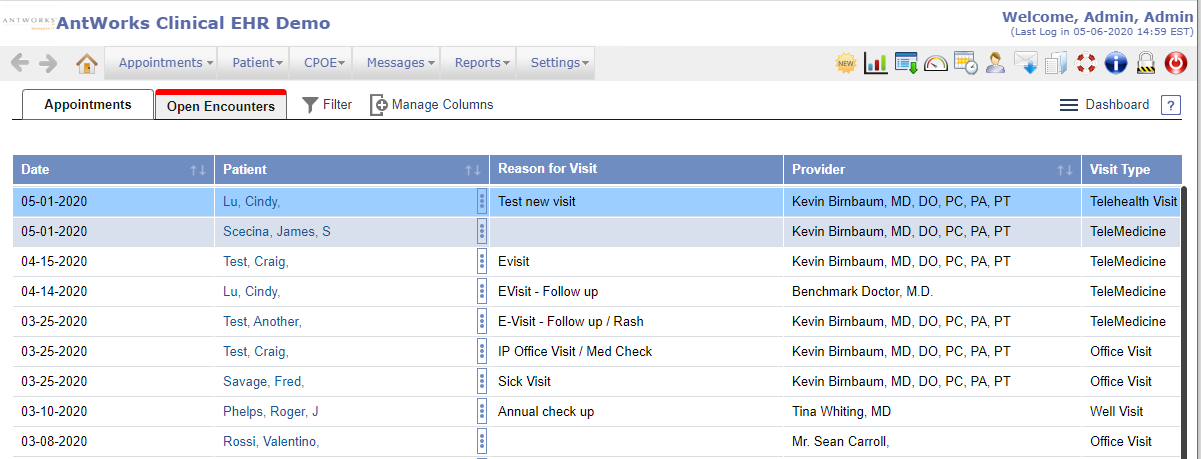The image size is (1201, 459).
Task: Open the speedometer gauge icon
Action: tap(936, 63)
